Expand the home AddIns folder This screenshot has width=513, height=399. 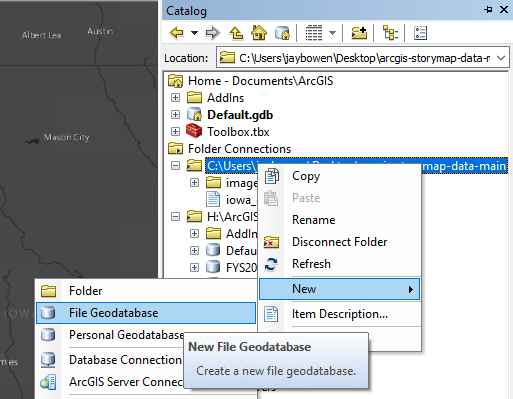(175, 98)
